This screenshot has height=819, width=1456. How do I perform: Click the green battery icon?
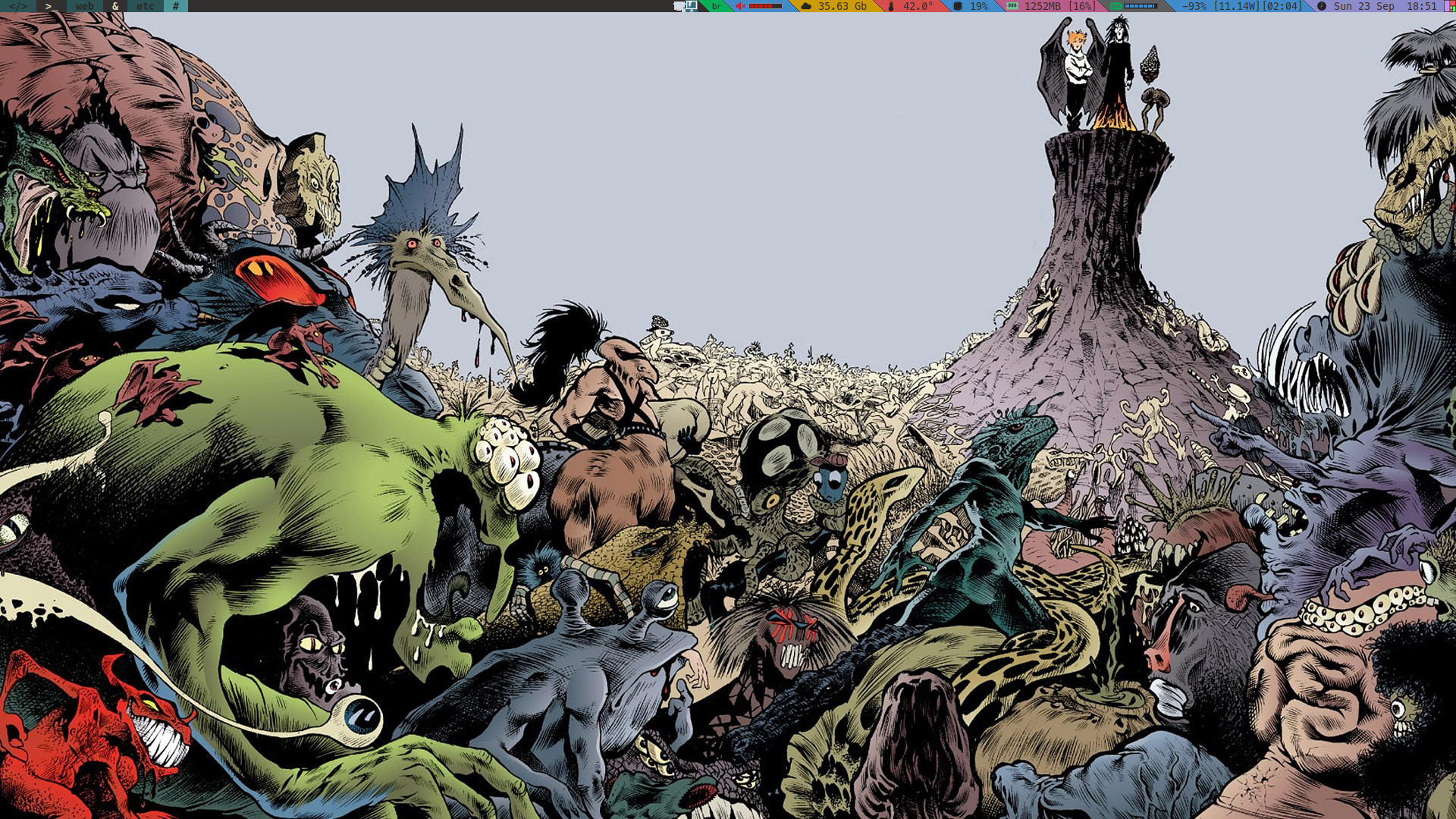pos(1116,6)
